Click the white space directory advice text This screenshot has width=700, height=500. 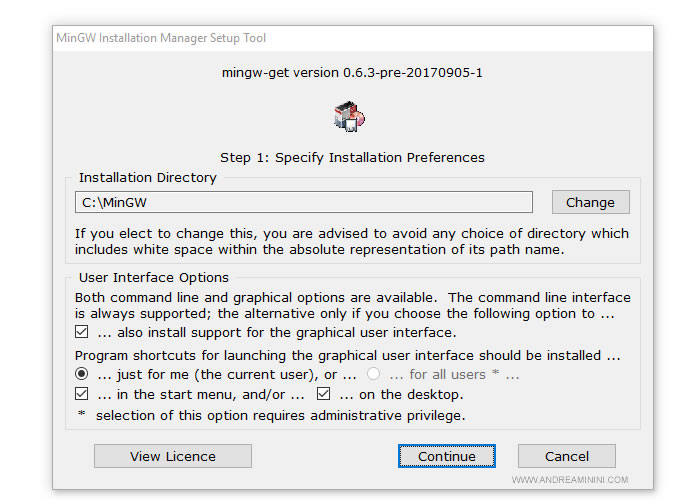coord(352,241)
